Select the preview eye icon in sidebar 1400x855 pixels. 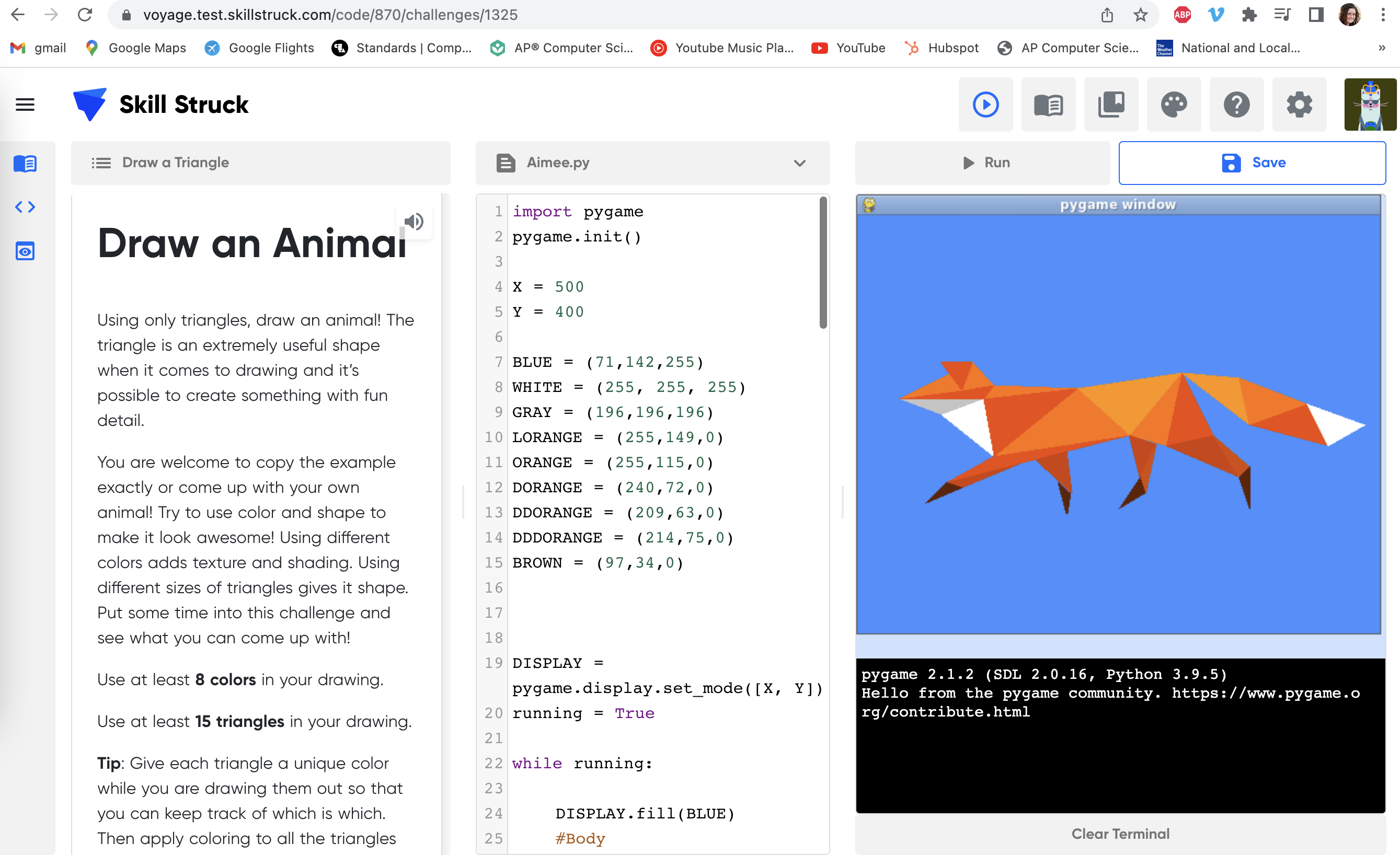[x=25, y=250]
